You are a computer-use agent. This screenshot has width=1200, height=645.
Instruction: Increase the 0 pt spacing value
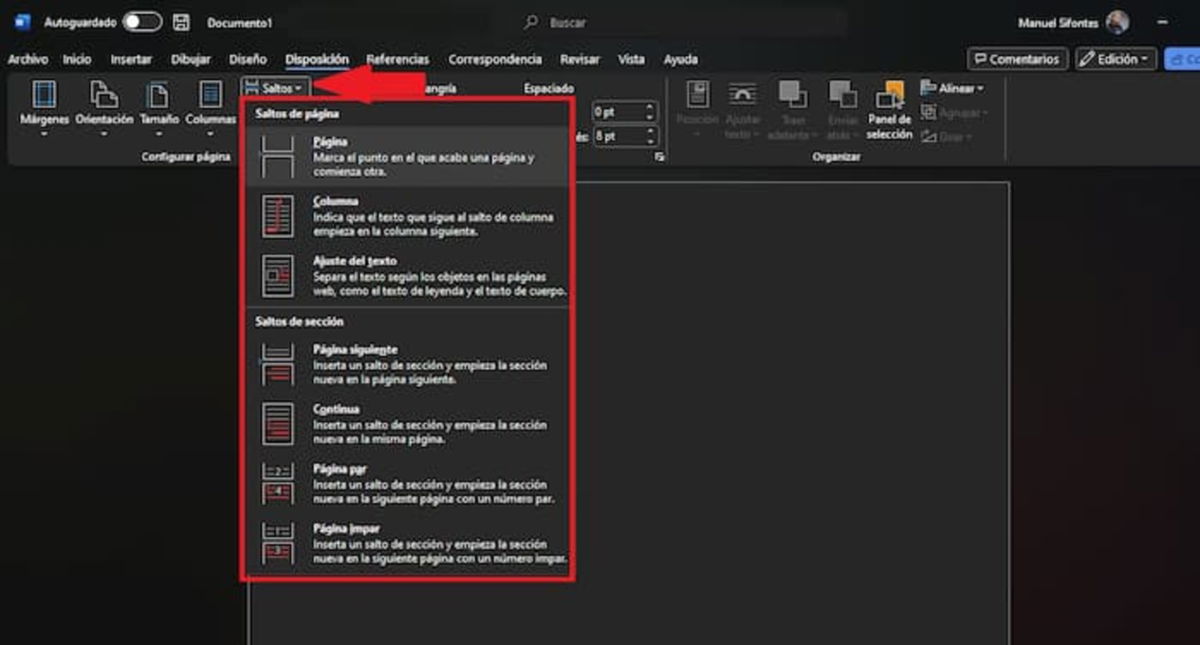[x=650, y=107]
